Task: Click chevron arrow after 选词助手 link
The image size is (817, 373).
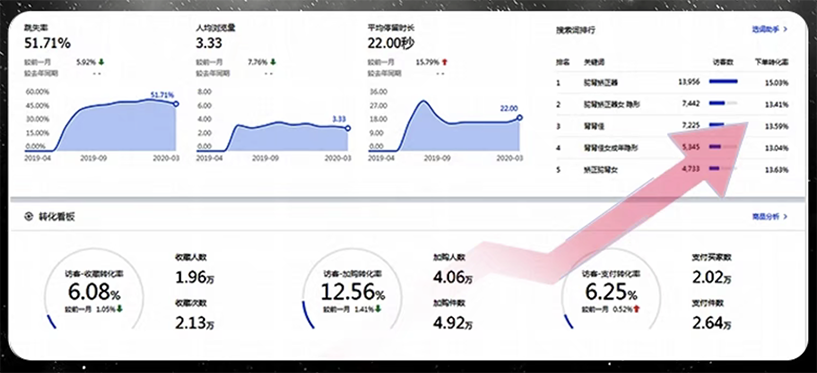Action: click(x=785, y=29)
